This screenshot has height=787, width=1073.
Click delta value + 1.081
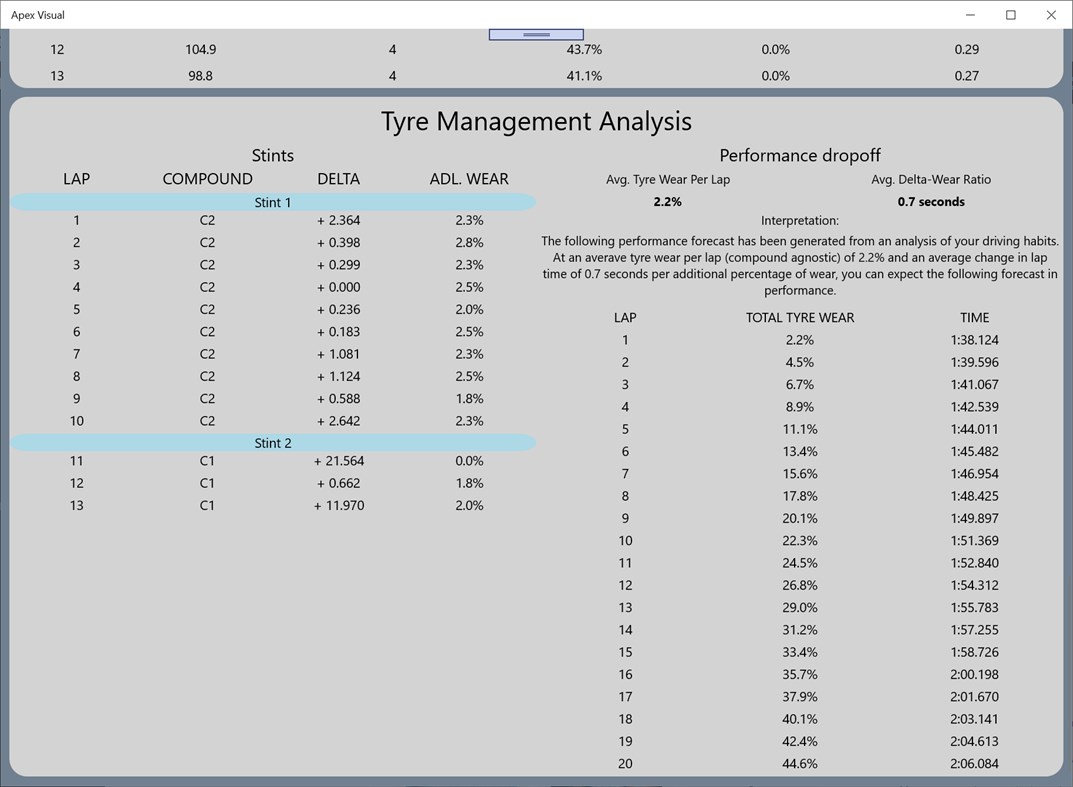tap(339, 354)
